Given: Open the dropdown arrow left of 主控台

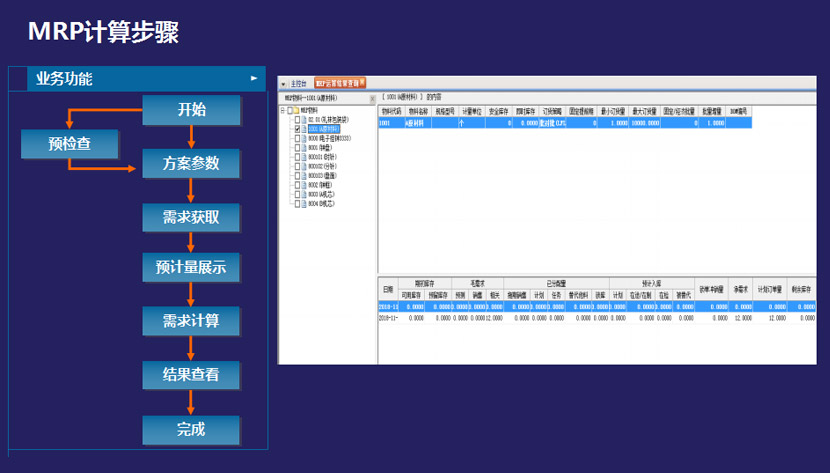Looking at the screenshot, I should click(x=283, y=84).
